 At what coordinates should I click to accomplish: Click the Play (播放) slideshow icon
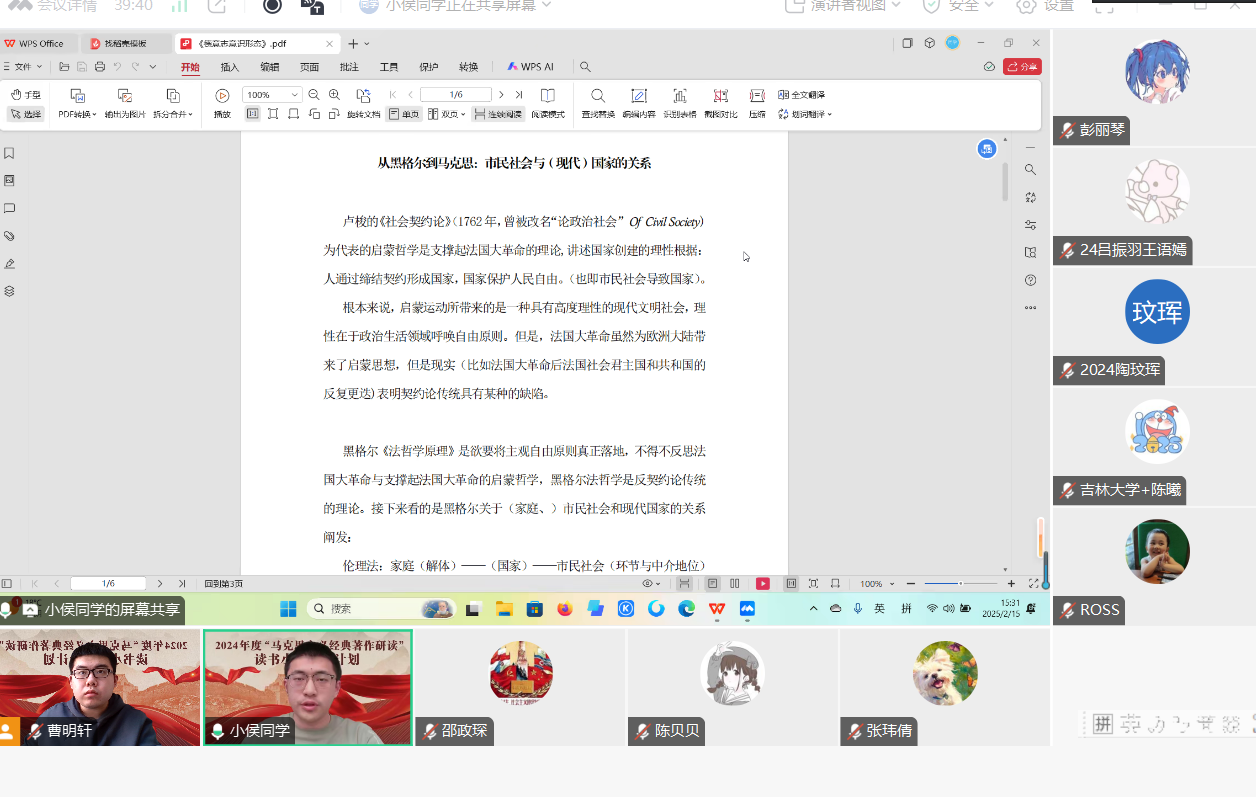point(222,96)
